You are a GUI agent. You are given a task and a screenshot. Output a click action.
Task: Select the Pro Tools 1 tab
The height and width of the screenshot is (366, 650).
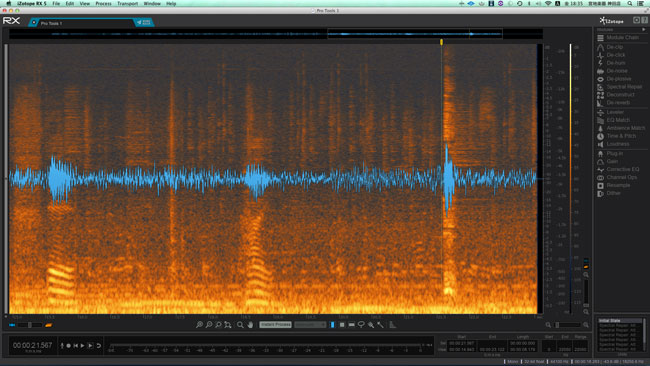(x=83, y=23)
